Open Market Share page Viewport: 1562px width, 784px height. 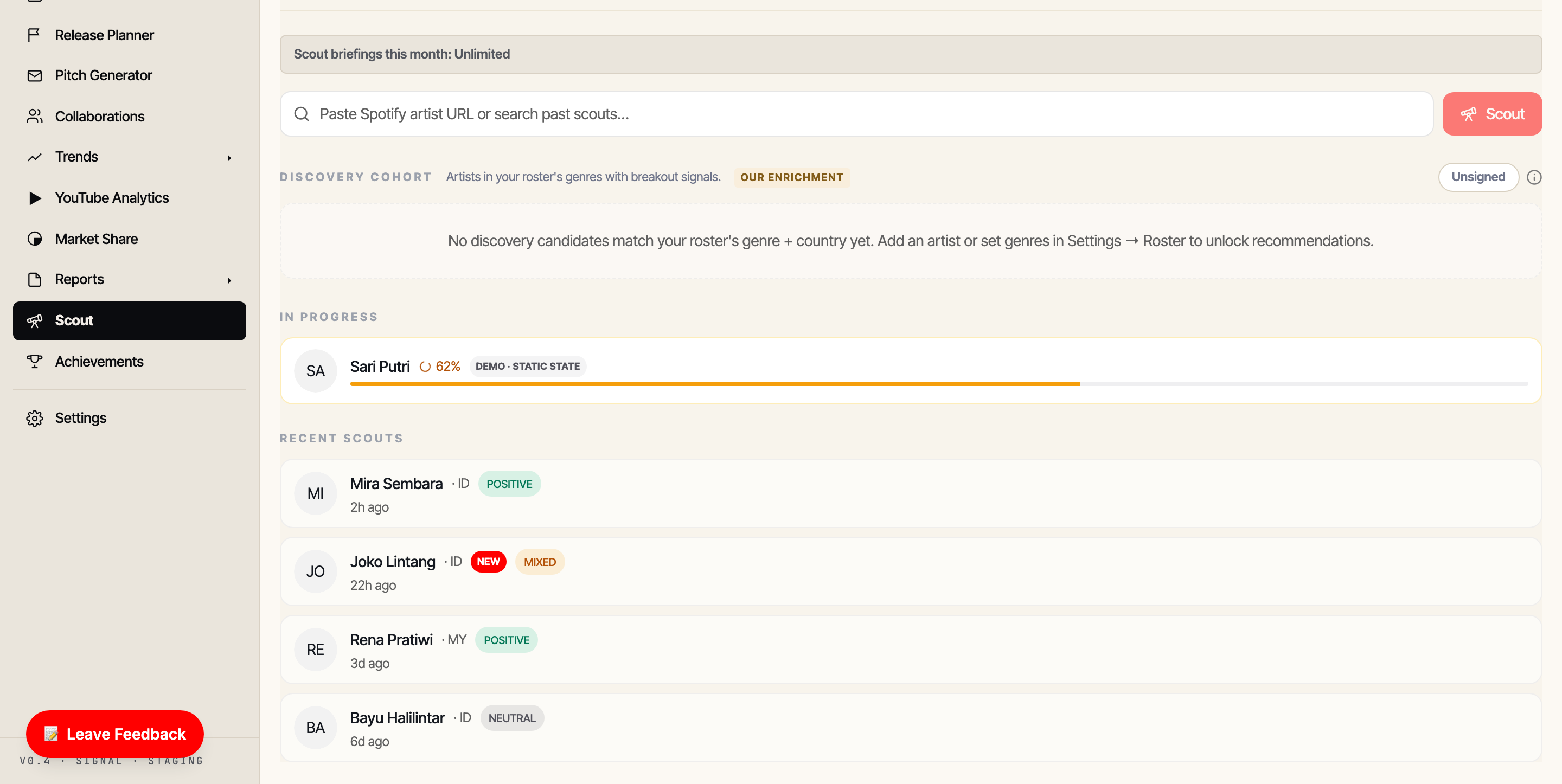(x=129, y=239)
